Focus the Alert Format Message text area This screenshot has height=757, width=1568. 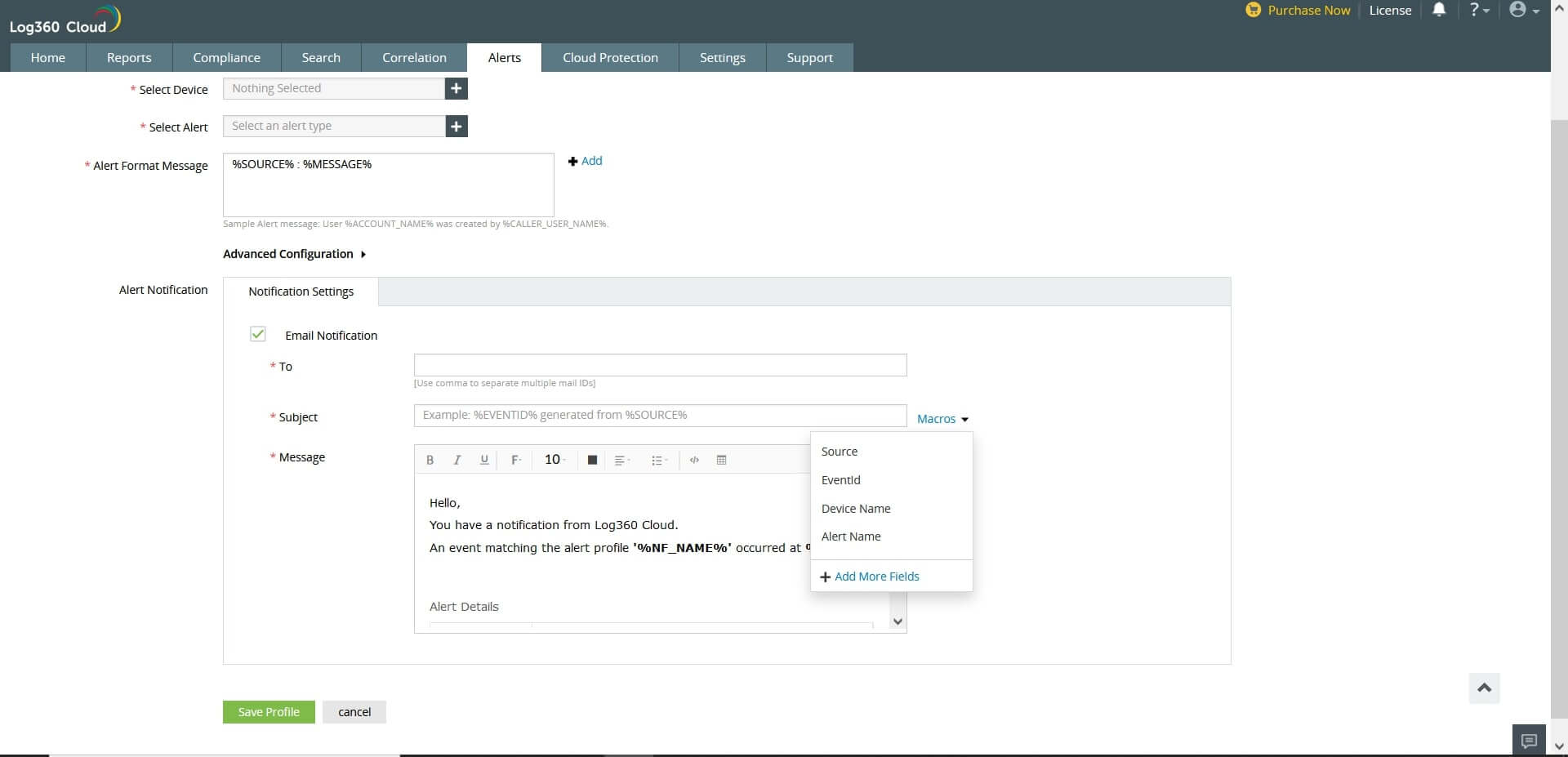389,185
